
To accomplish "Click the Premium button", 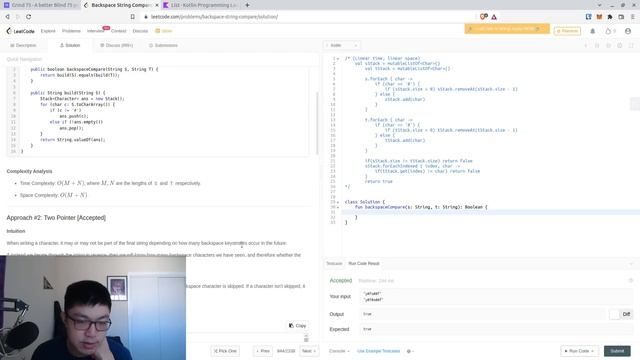I will coord(567,31).
